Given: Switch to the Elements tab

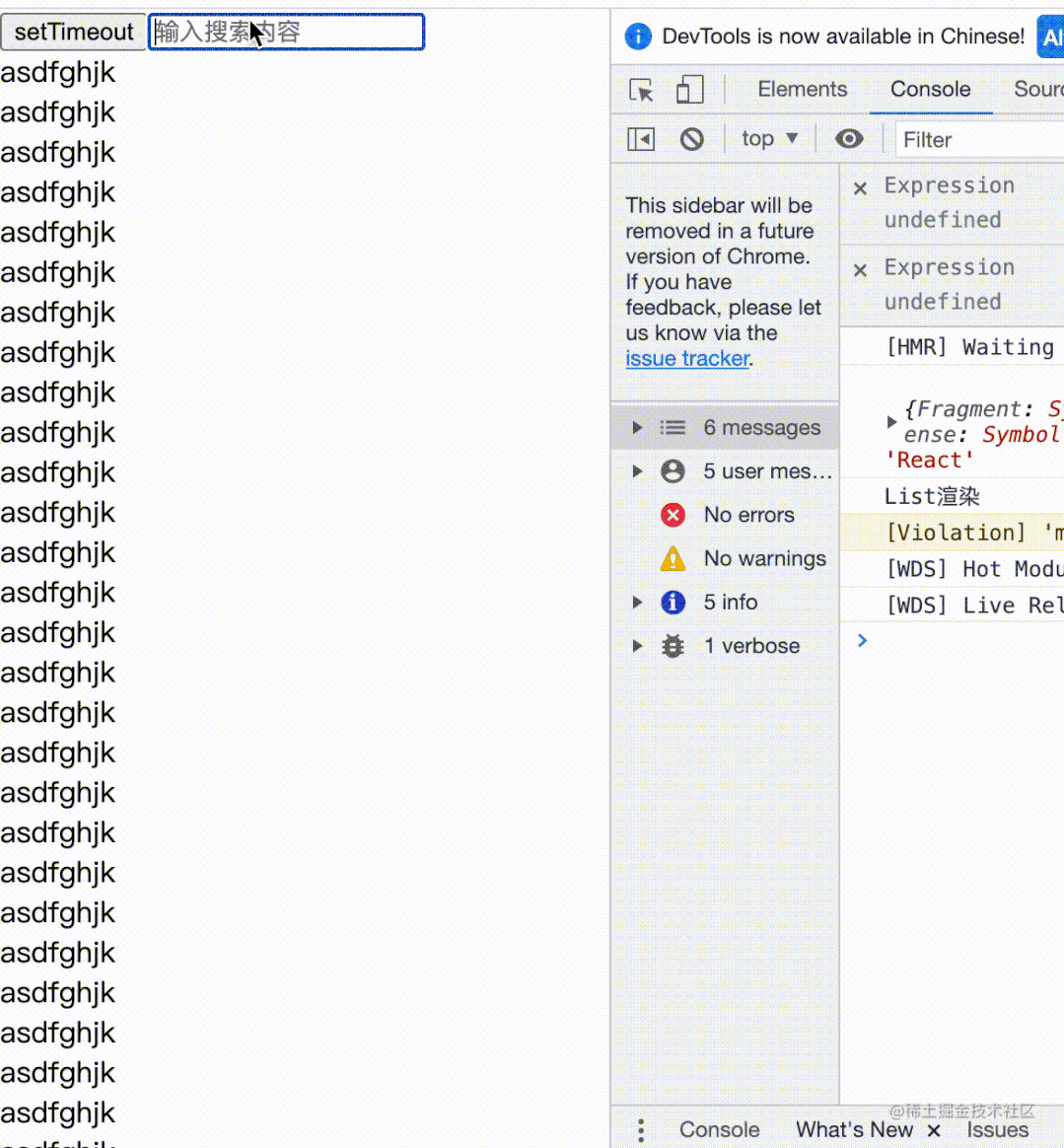Looking at the screenshot, I should (802, 90).
